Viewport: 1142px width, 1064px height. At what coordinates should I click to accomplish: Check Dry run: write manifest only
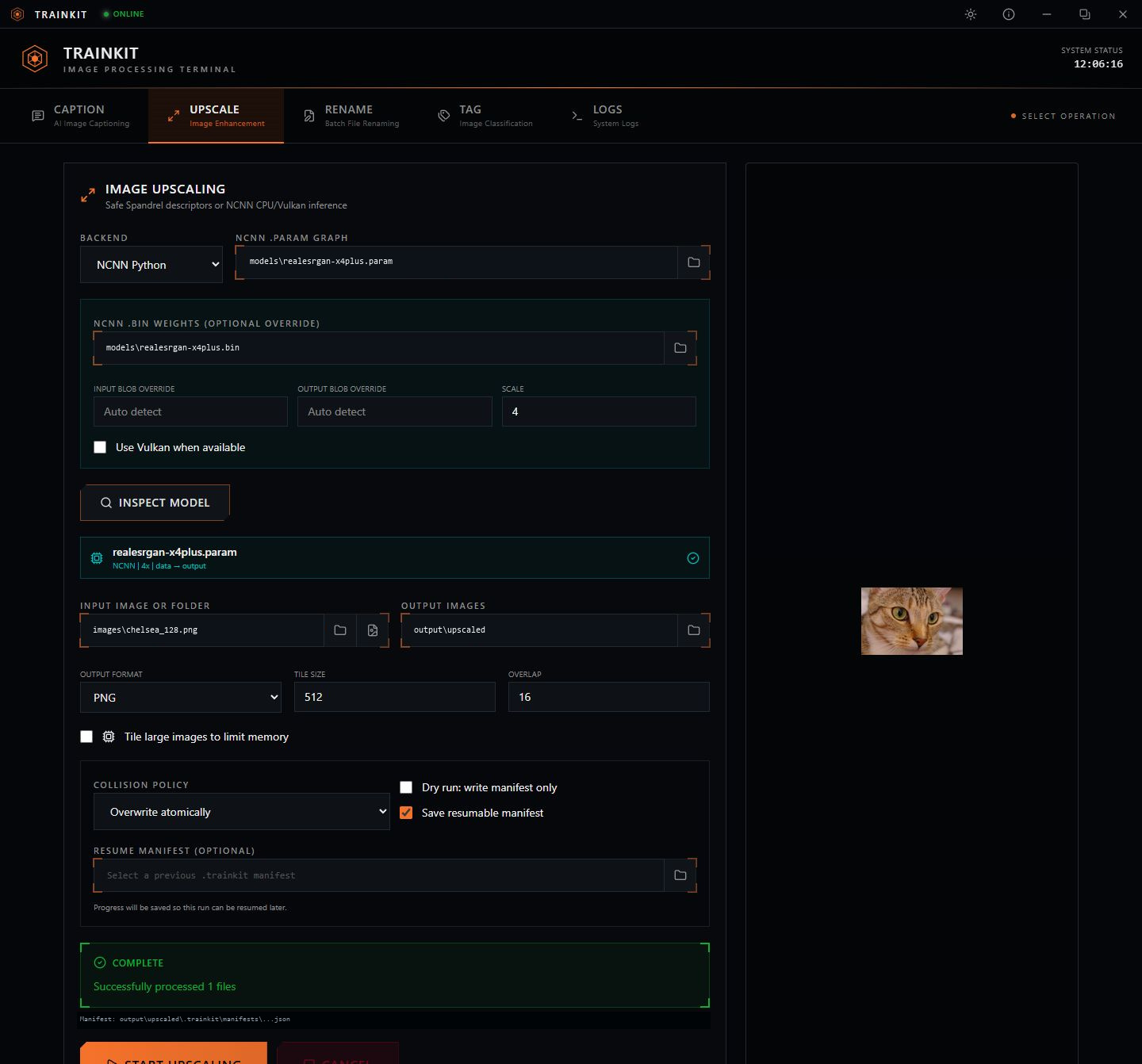click(406, 787)
